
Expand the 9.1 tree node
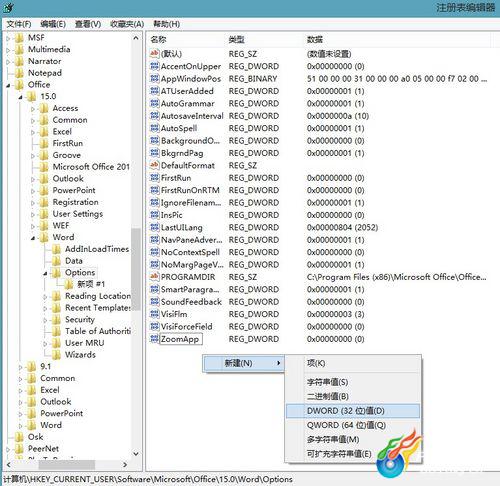pyautogui.click(x=20, y=367)
